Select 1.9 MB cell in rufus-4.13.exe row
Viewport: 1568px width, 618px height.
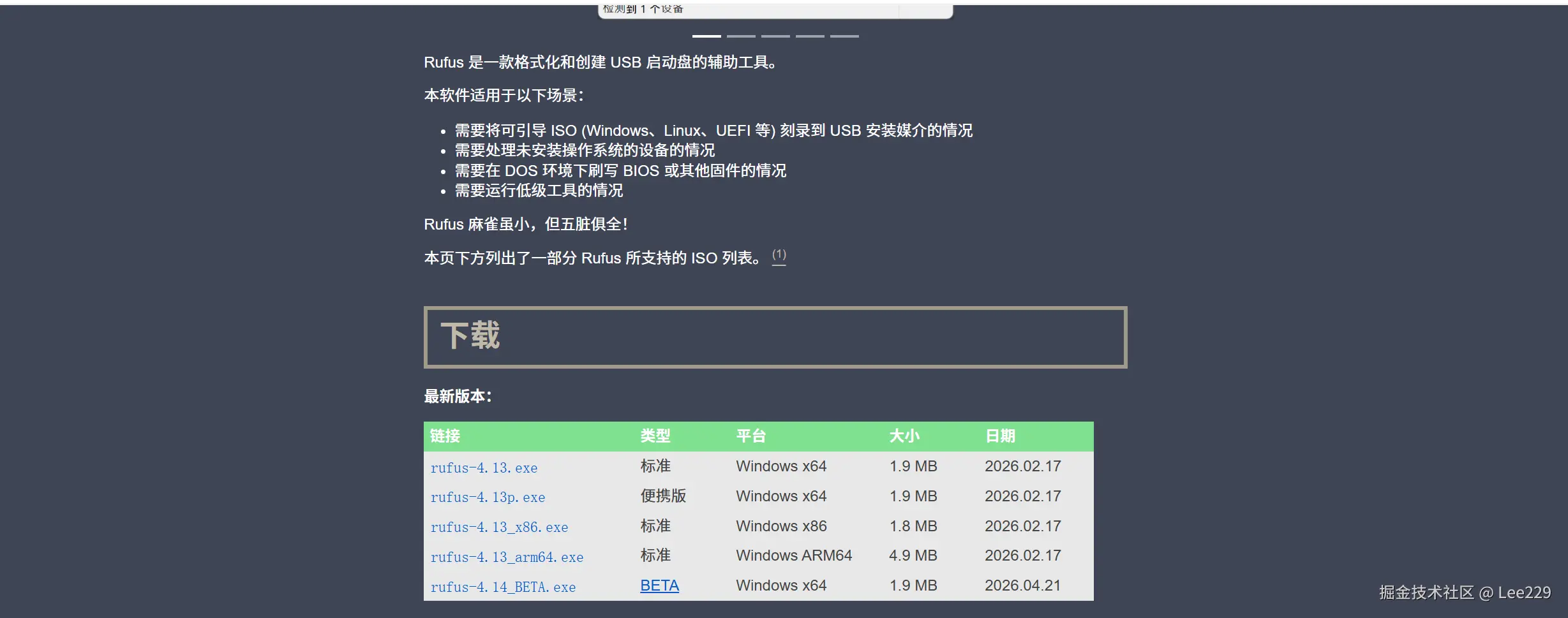point(913,466)
